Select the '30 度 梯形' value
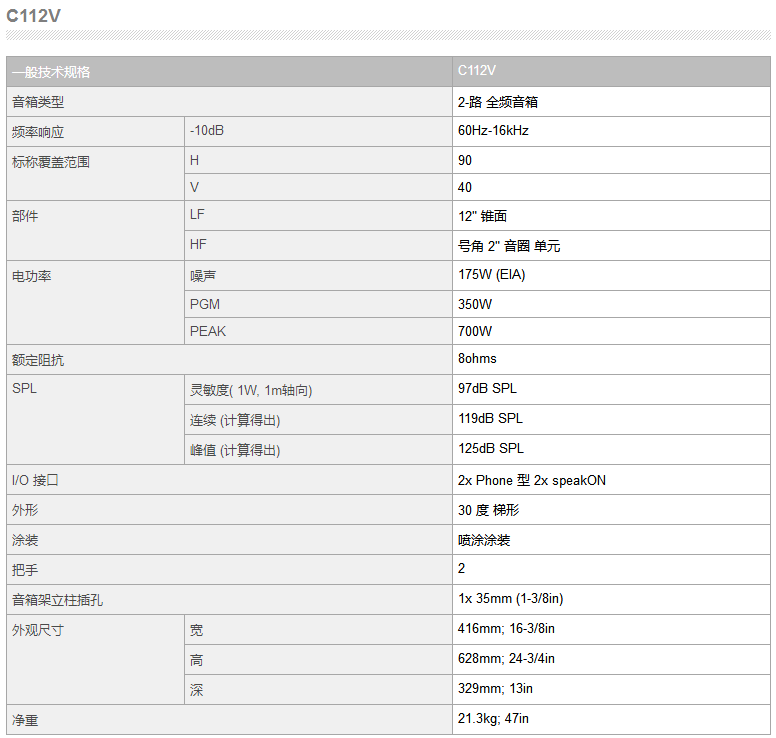The image size is (776, 738). [x=488, y=510]
